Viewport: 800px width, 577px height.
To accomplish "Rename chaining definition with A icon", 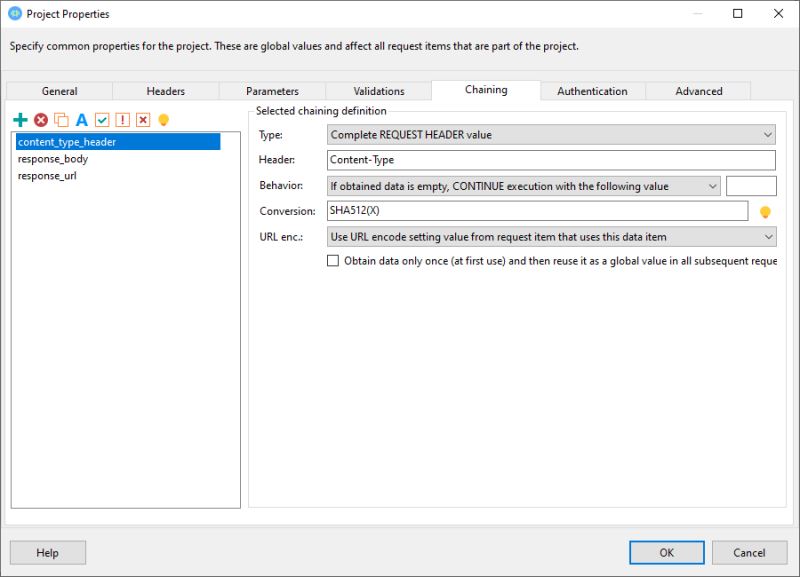I will coord(82,120).
